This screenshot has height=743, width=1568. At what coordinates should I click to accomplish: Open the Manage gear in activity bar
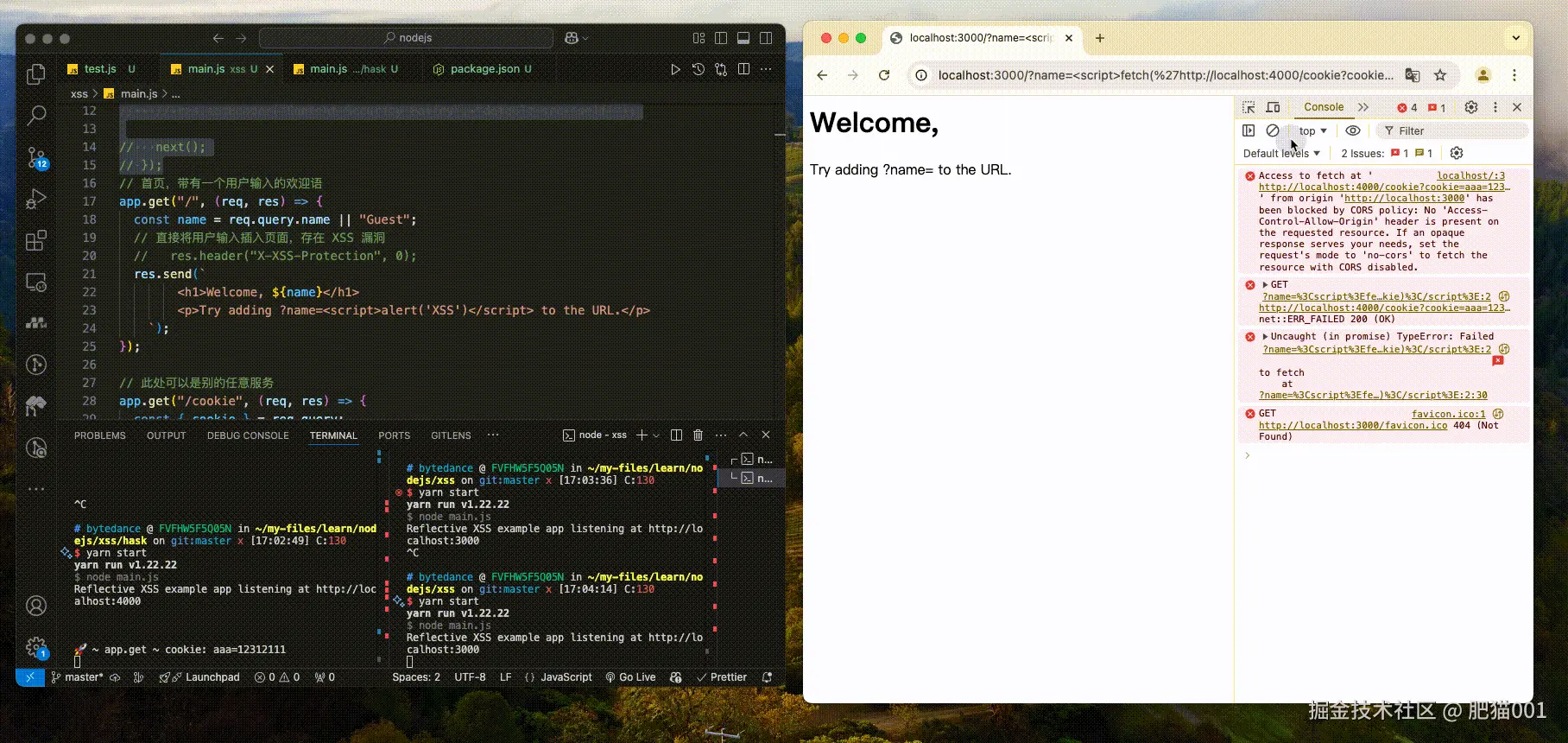click(36, 646)
